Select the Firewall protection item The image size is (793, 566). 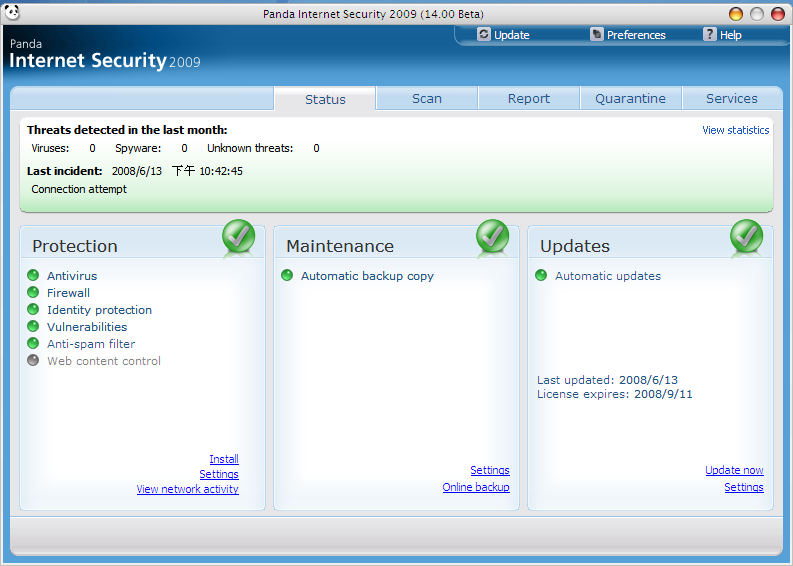coord(68,293)
